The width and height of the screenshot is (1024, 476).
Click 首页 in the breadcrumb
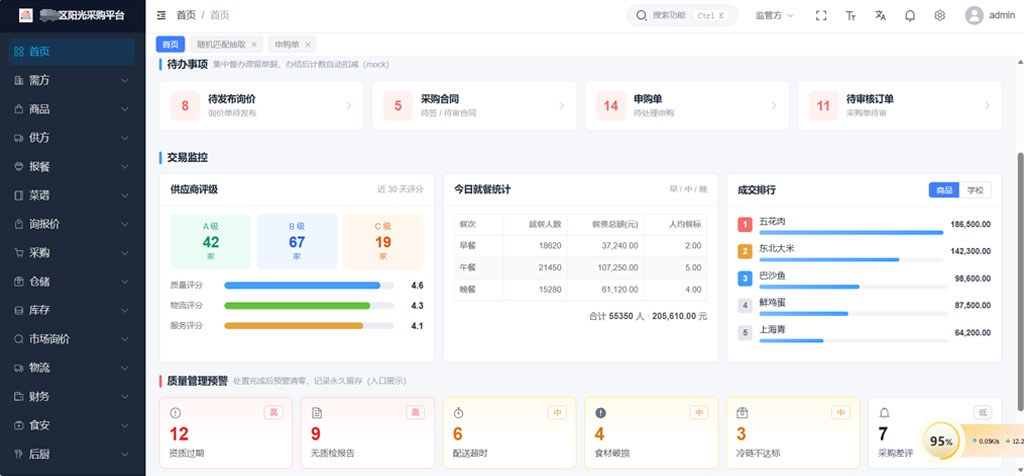[x=186, y=15]
